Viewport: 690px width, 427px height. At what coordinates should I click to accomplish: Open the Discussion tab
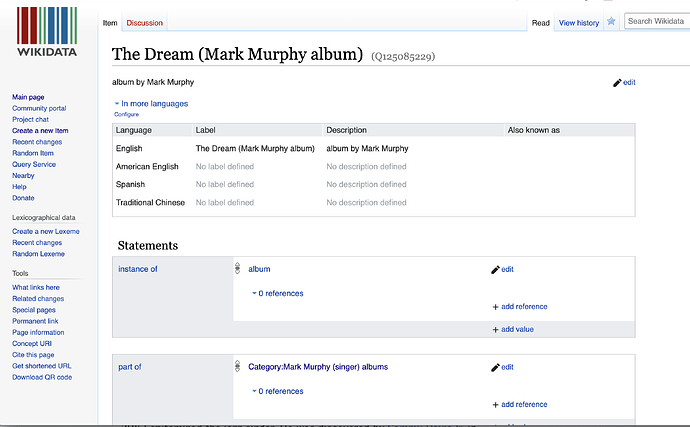(x=144, y=23)
